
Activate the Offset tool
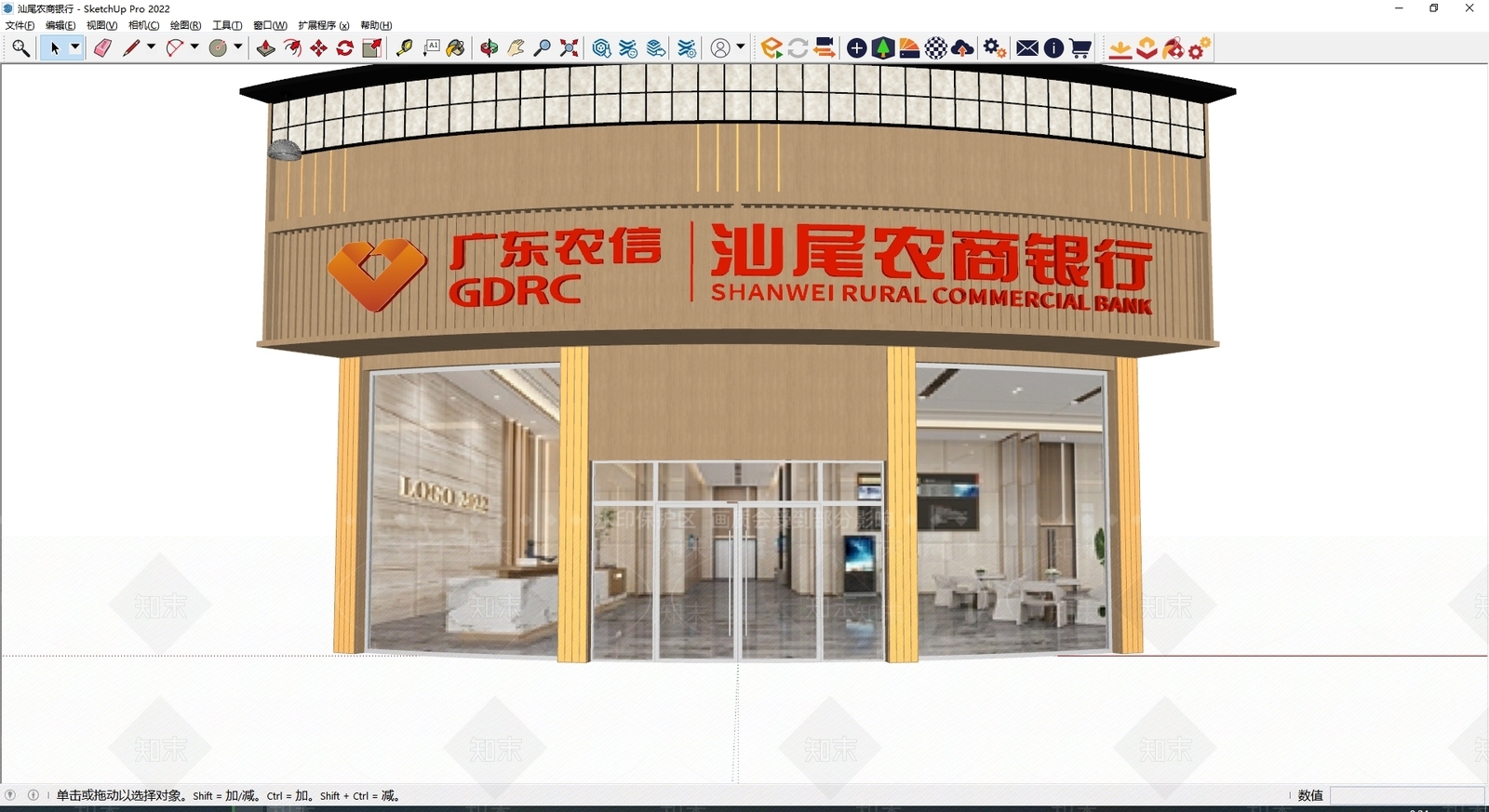point(292,48)
